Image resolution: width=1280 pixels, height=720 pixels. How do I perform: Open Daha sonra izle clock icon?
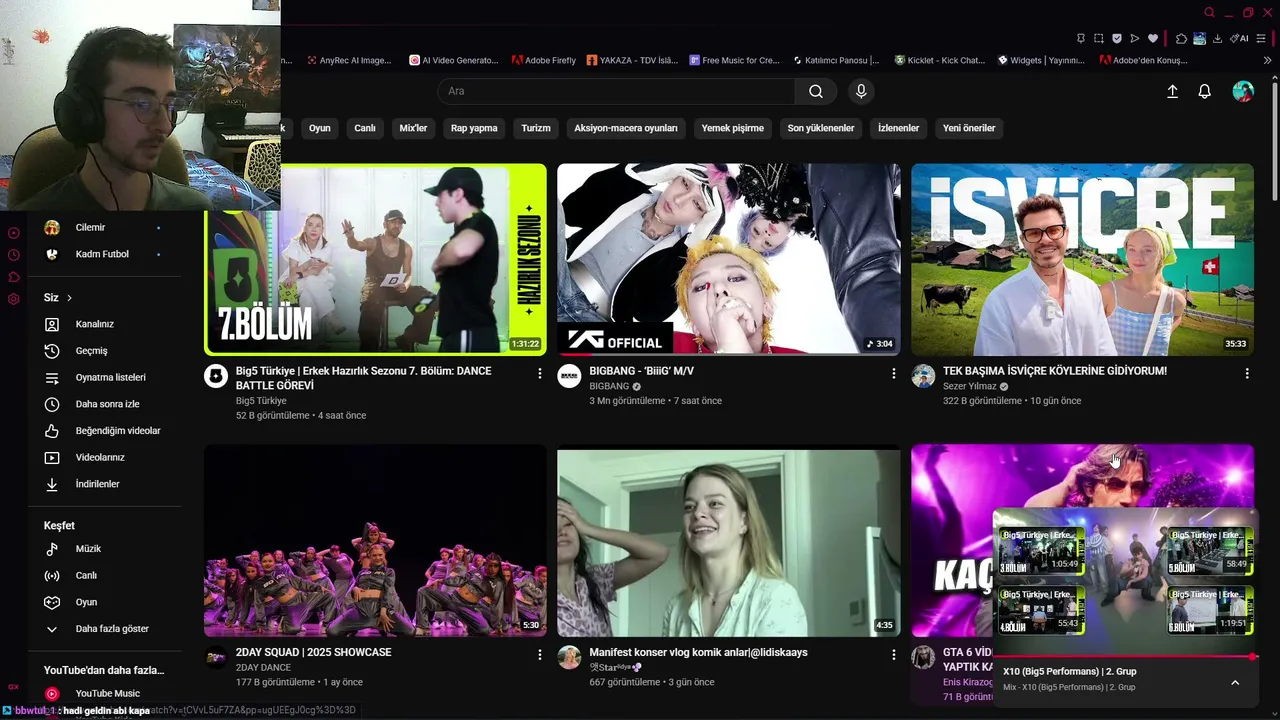(52, 404)
